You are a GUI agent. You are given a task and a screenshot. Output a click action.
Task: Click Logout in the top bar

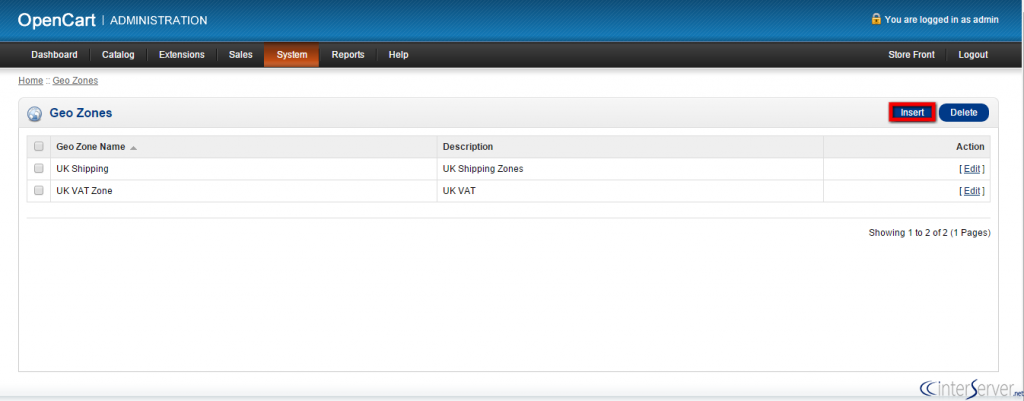(x=973, y=55)
